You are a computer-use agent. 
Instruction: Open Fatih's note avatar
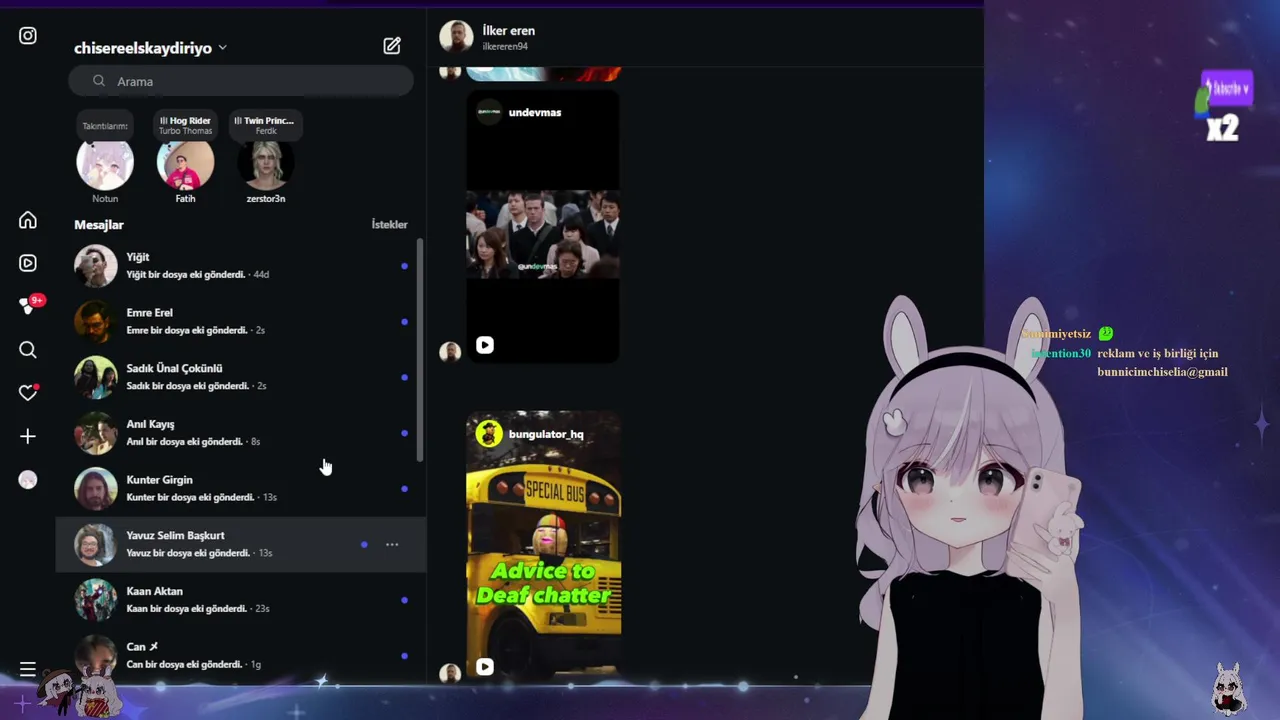185,164
